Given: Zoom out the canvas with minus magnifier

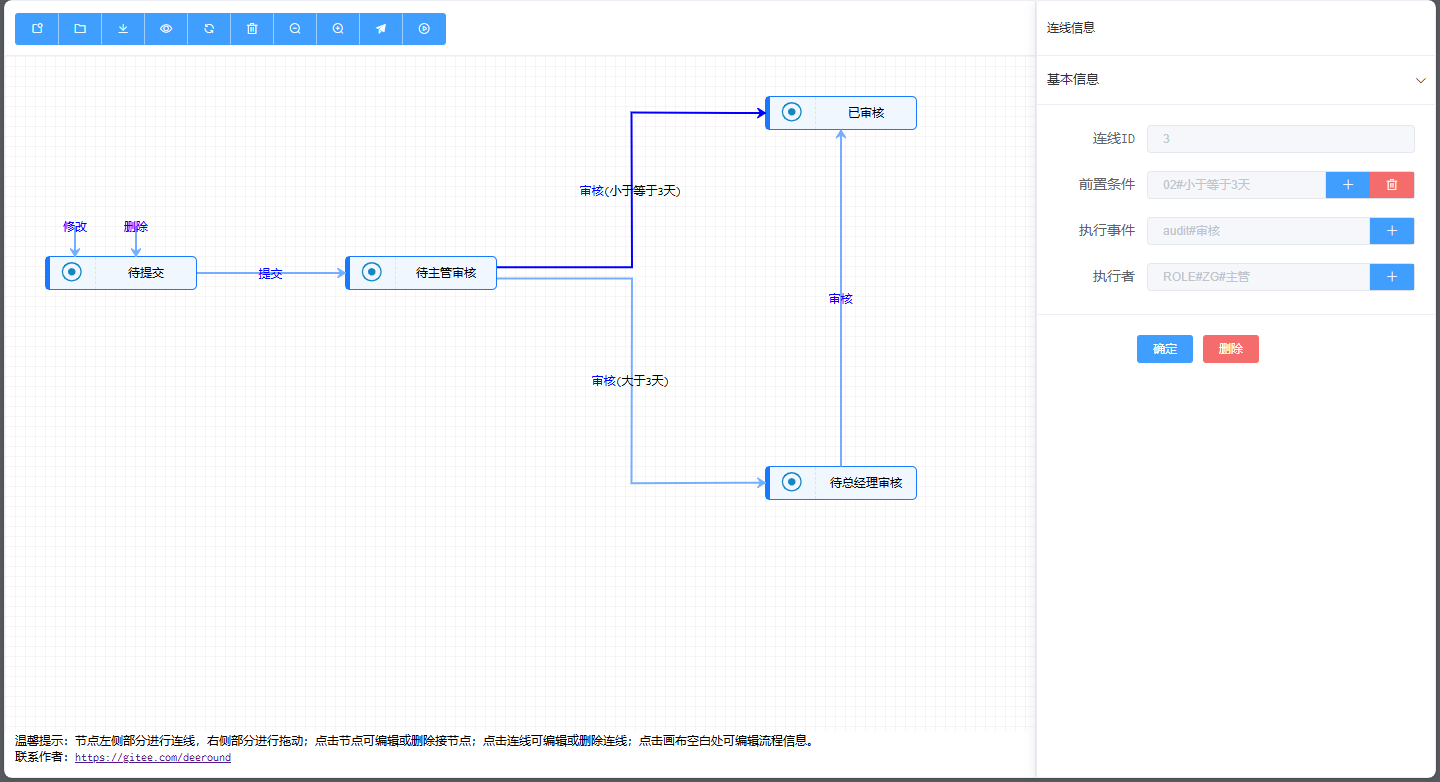Looking at the screenshot, I should coord(295,29).
